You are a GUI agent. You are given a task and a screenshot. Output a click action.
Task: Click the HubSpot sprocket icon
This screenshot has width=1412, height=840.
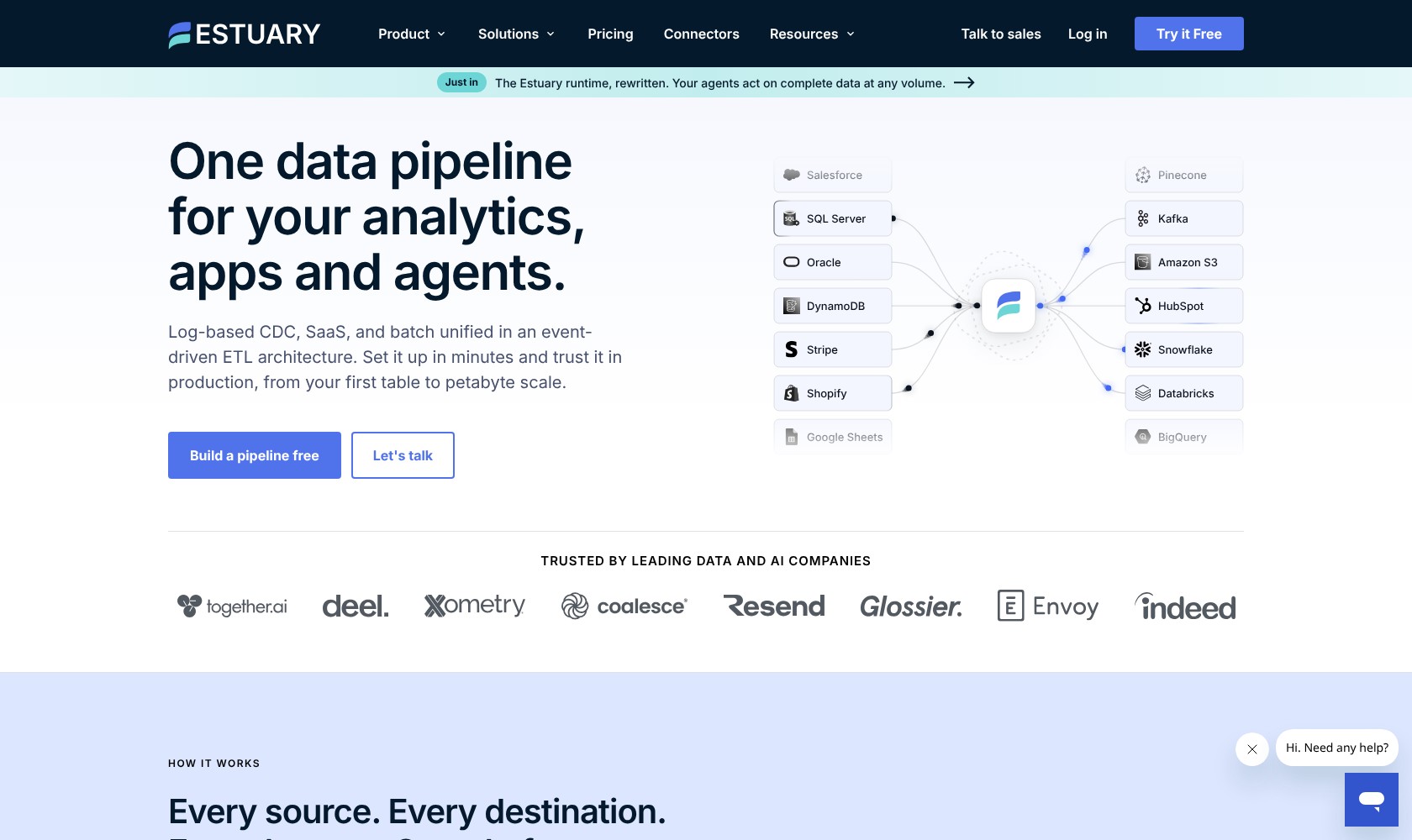pos(1142,306)
